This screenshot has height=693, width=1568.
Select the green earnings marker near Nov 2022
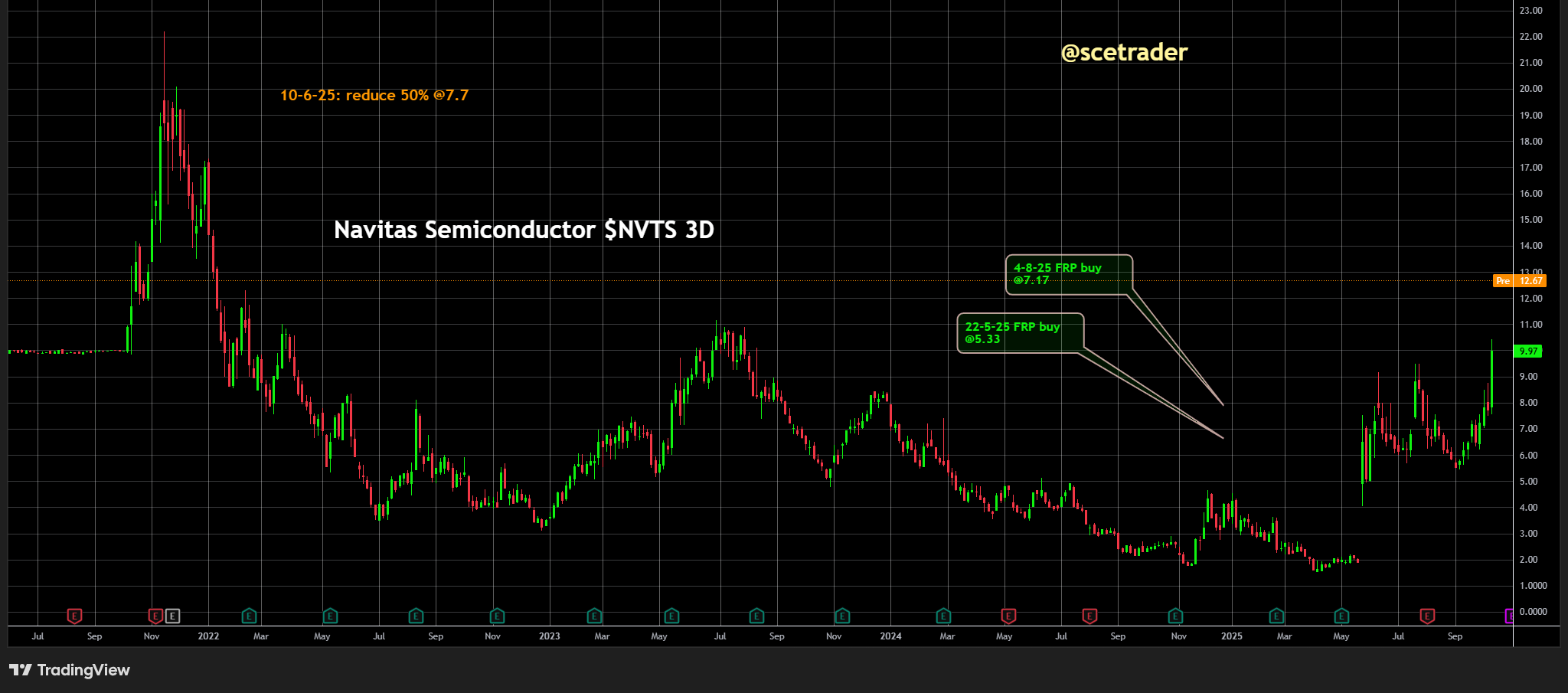497,616
